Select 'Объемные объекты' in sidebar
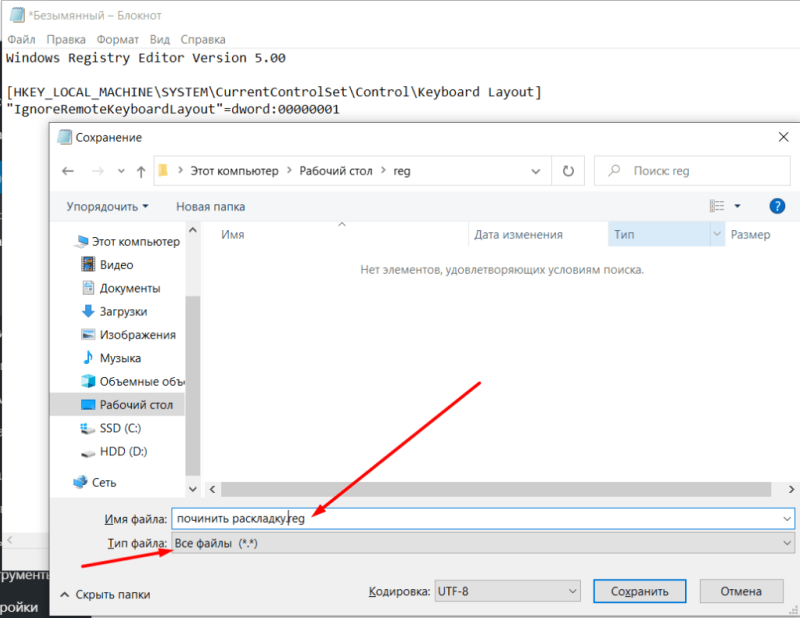This screenshot has width=800, height=618. [x=133, y=381]
